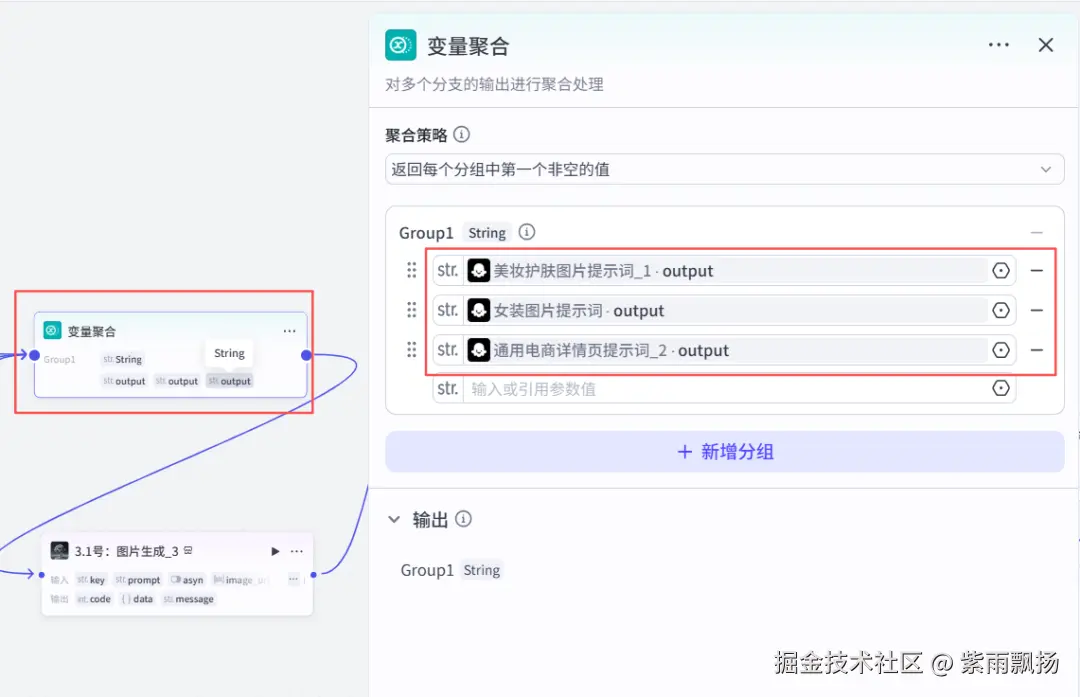
Task: Collapse the 输出 section chevron
Action: pos(394,519)
